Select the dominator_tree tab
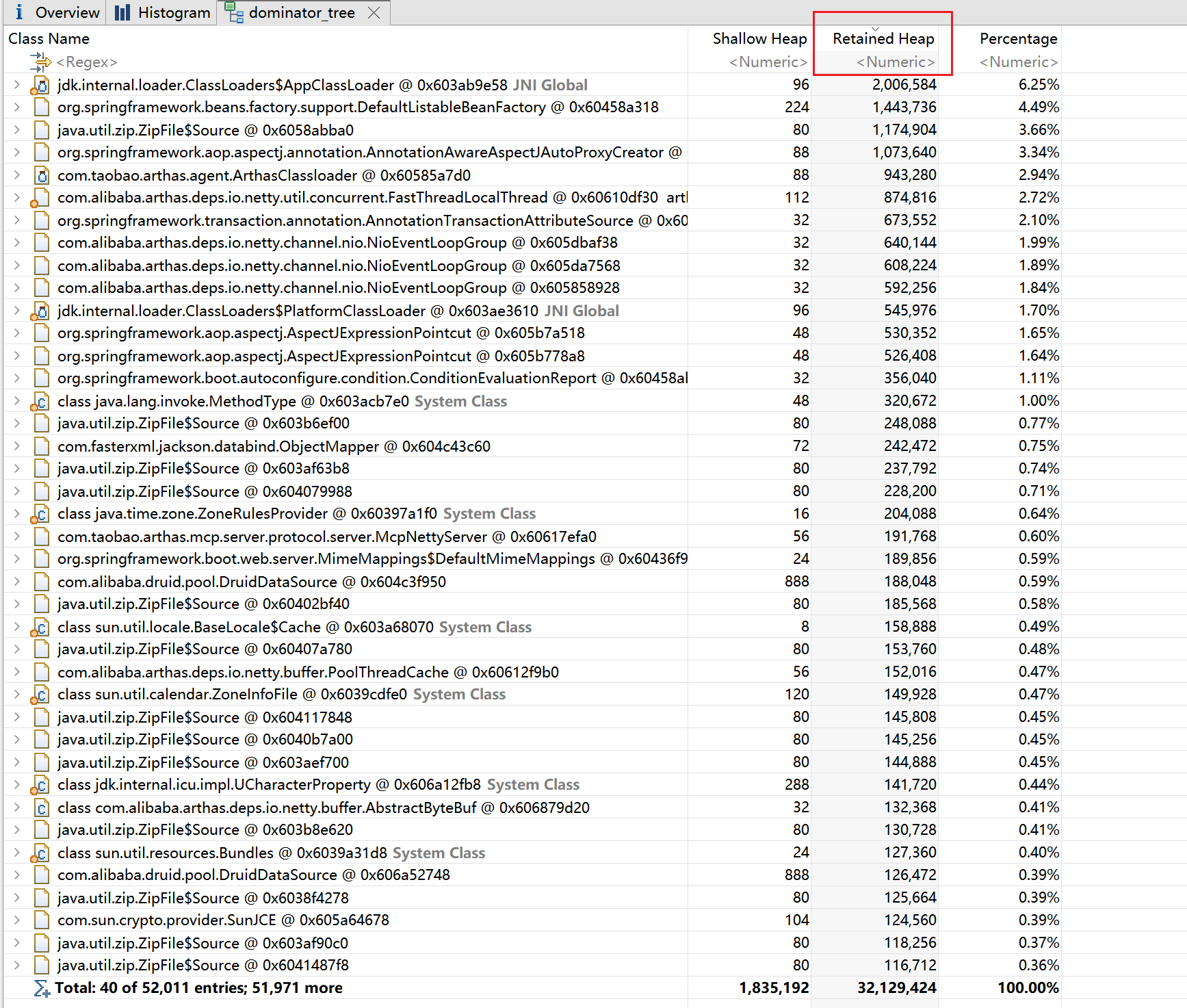 pyautogui.click(x=302, y=12)
